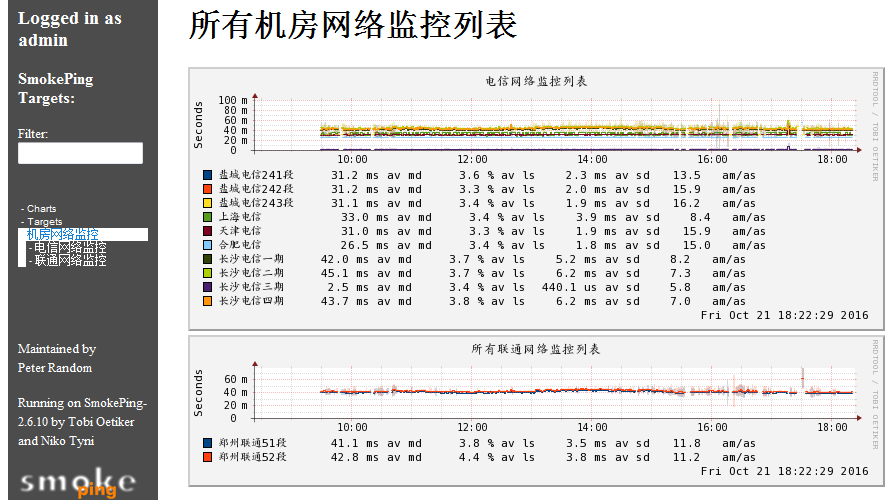Click the light blue 合肥电信 legend square
This screenshot has height=500, width=896.
tap(207, 244)
